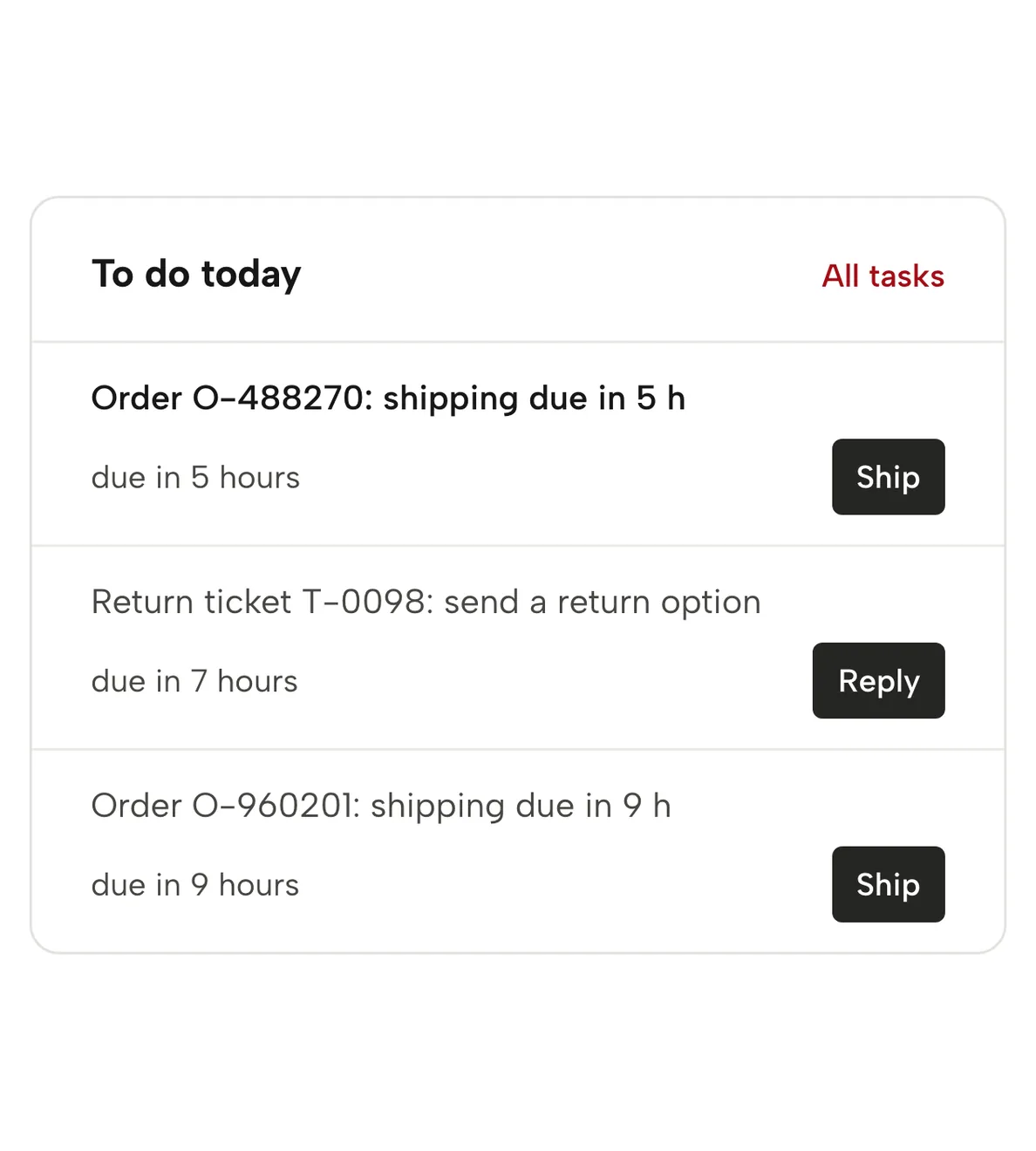Screen dimensions: 1036x1151
Task: Click the Reply button due in 7 hours
Action: [878, 681]
